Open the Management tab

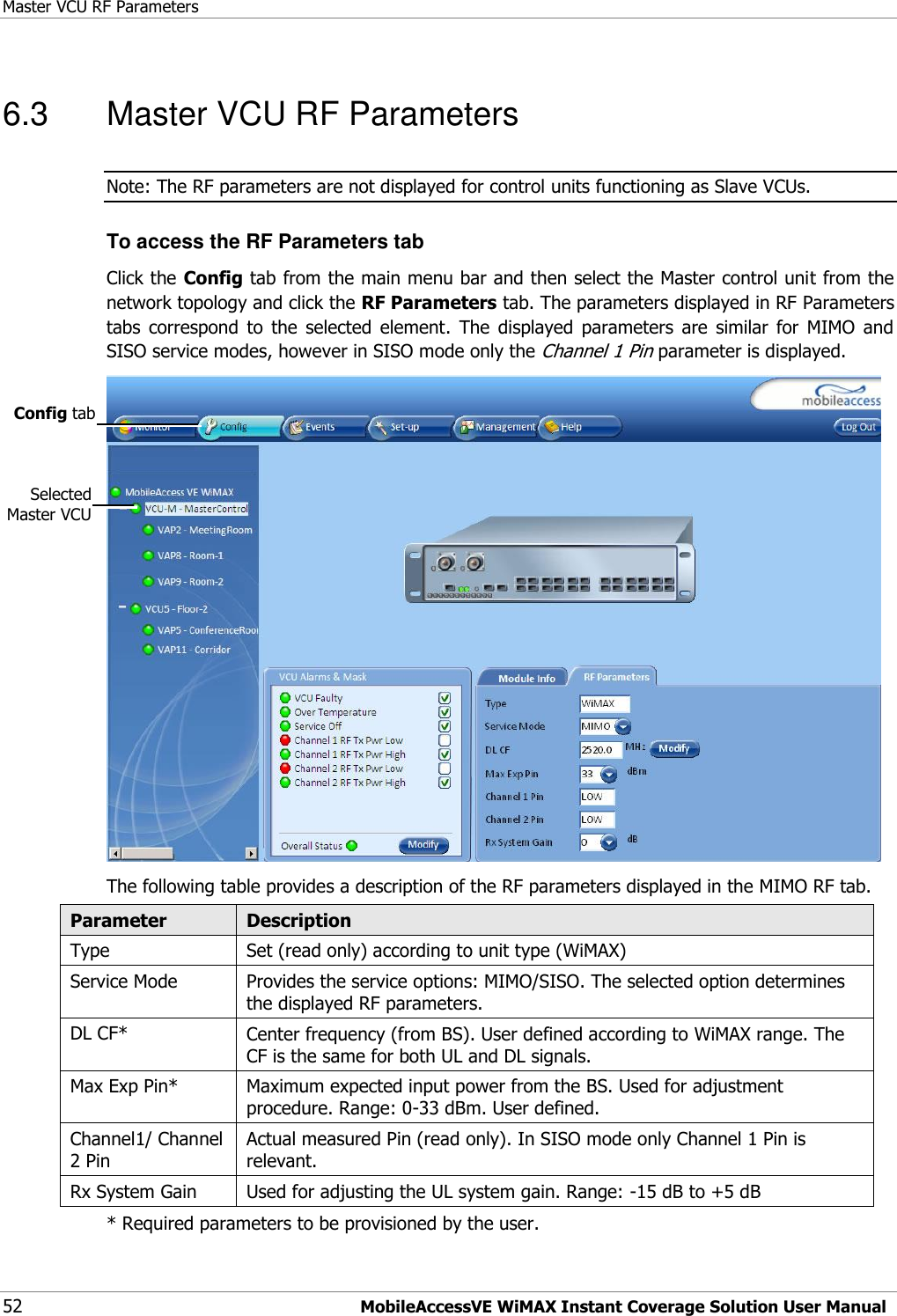point(496,427)
